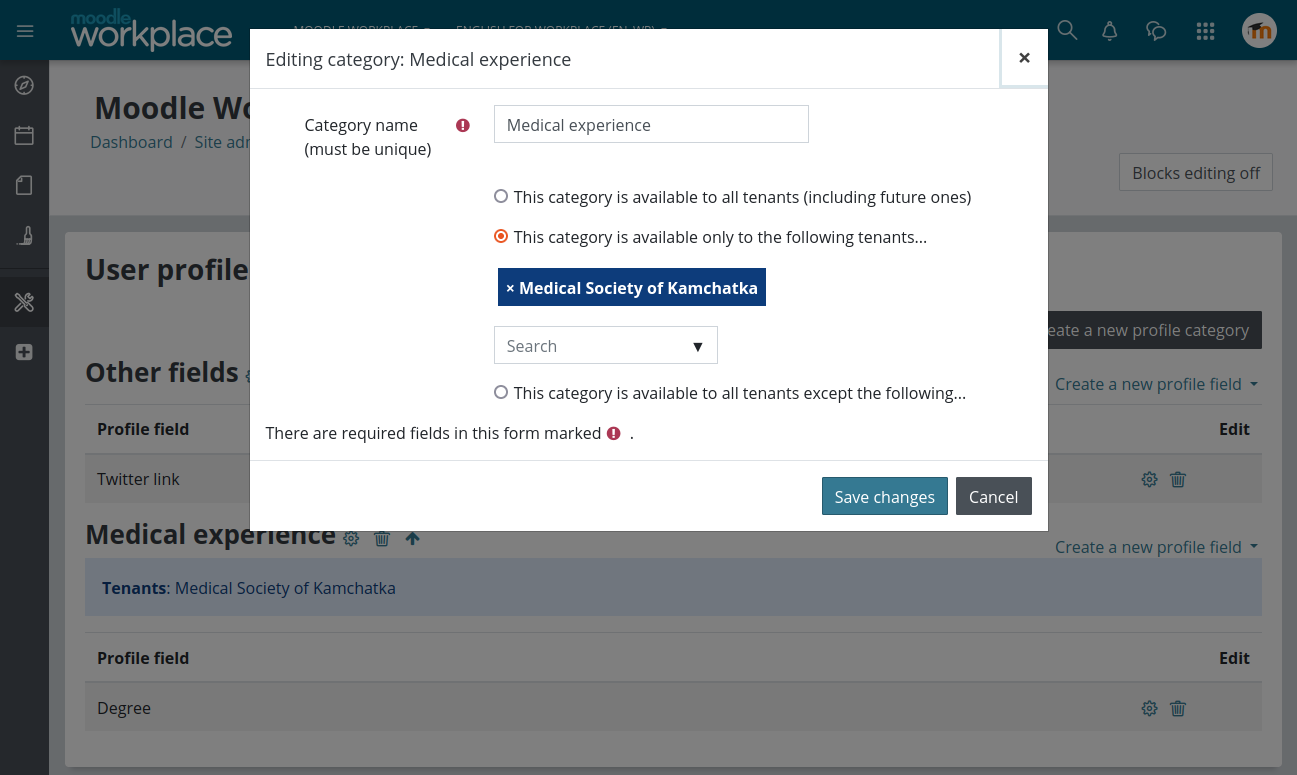Open the messaging chat bubbles
Screen dimensions: 1297x775
tap(1157, 31)
